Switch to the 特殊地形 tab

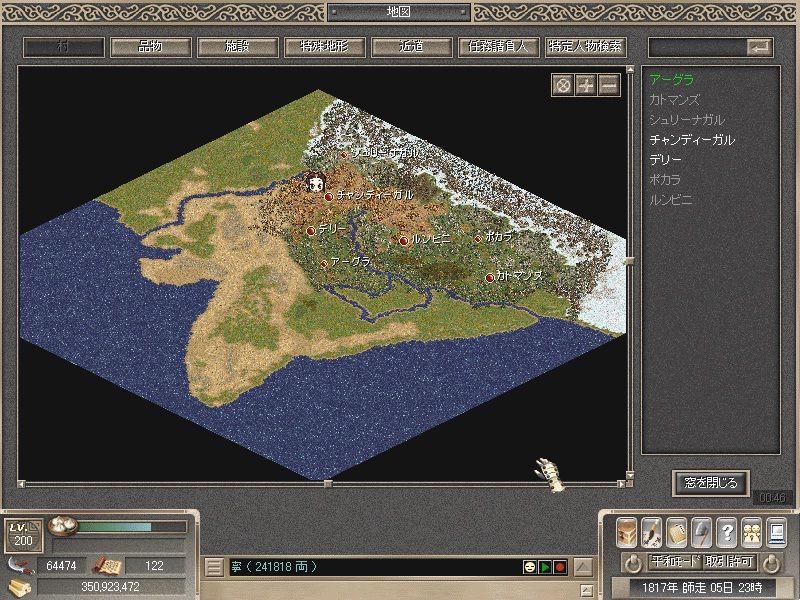tap(324, 47)
